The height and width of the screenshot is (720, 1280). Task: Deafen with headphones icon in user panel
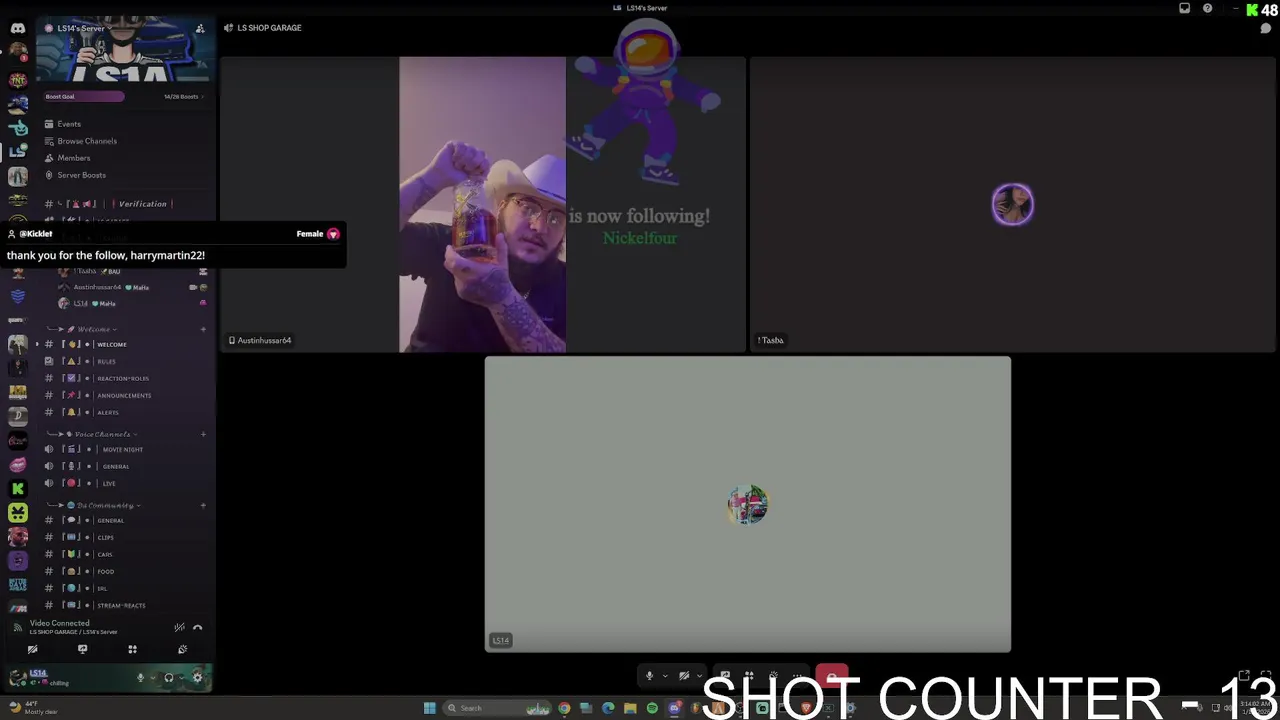(168, 677)
